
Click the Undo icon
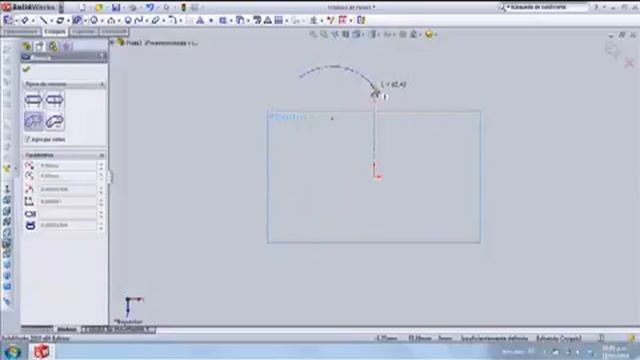pos(150,7)
